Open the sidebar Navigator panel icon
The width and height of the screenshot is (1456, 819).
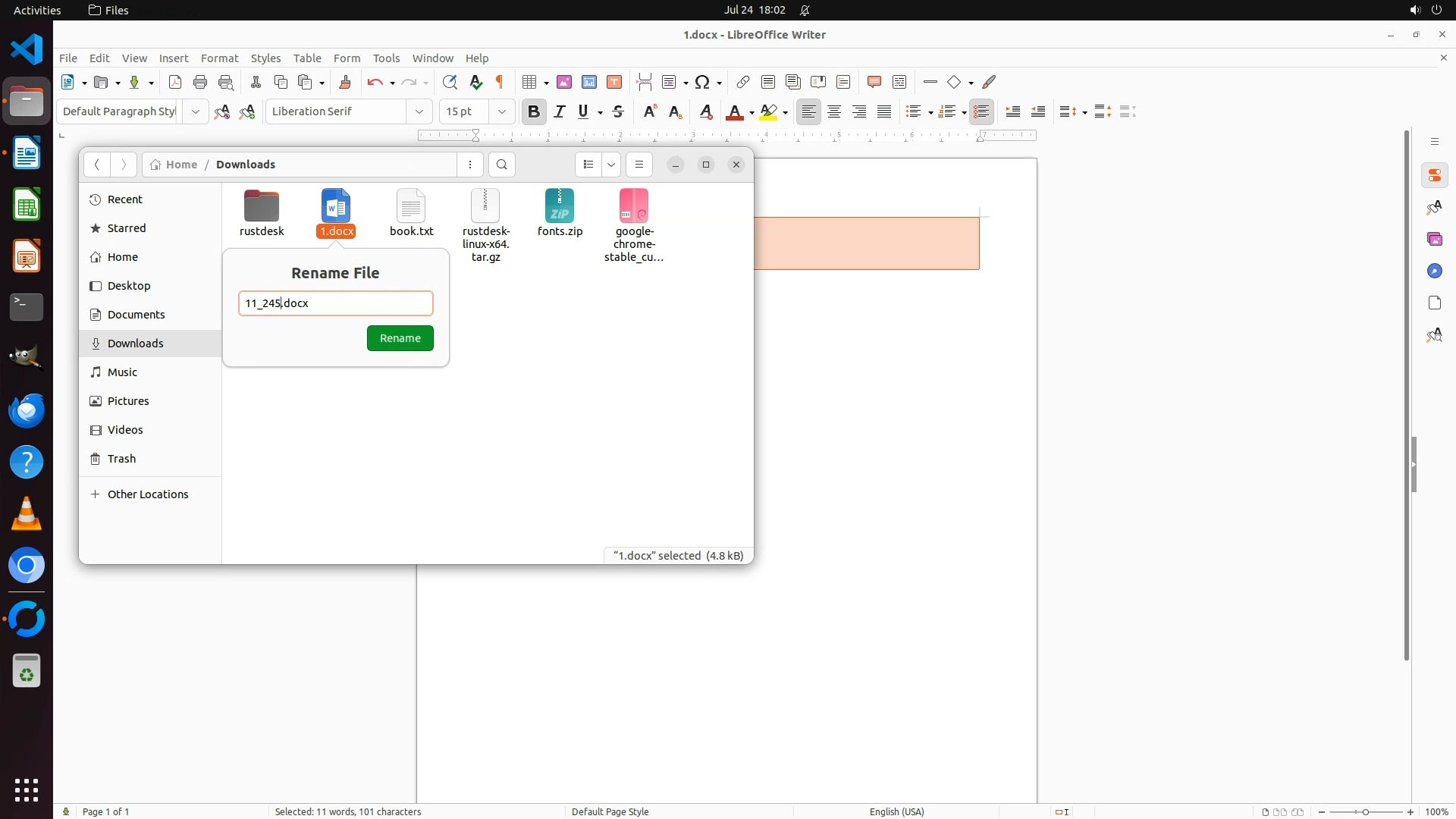pos(1434,271)
